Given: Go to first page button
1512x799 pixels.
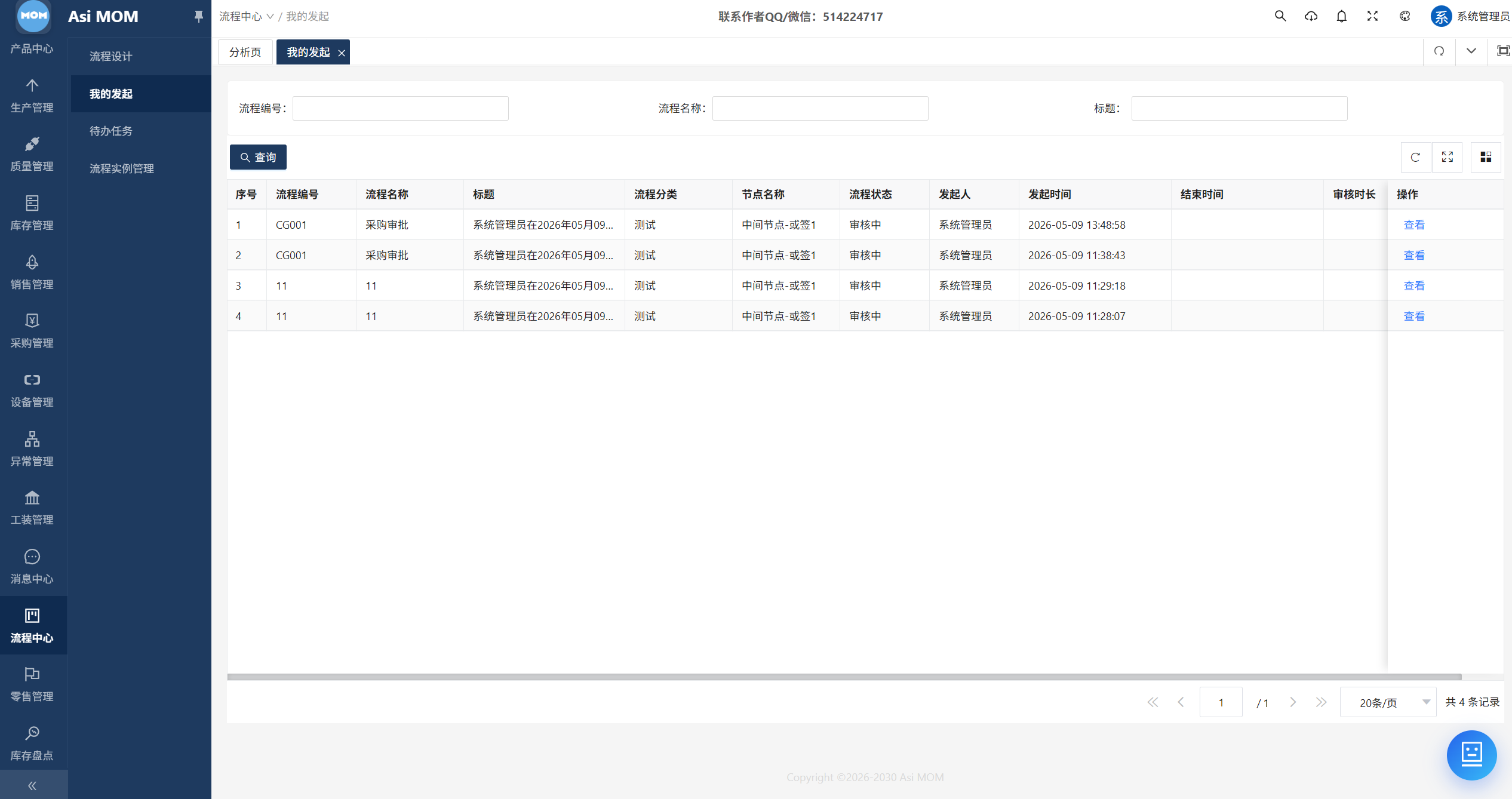Looking at the screenshot, I should pos(1153,702).
